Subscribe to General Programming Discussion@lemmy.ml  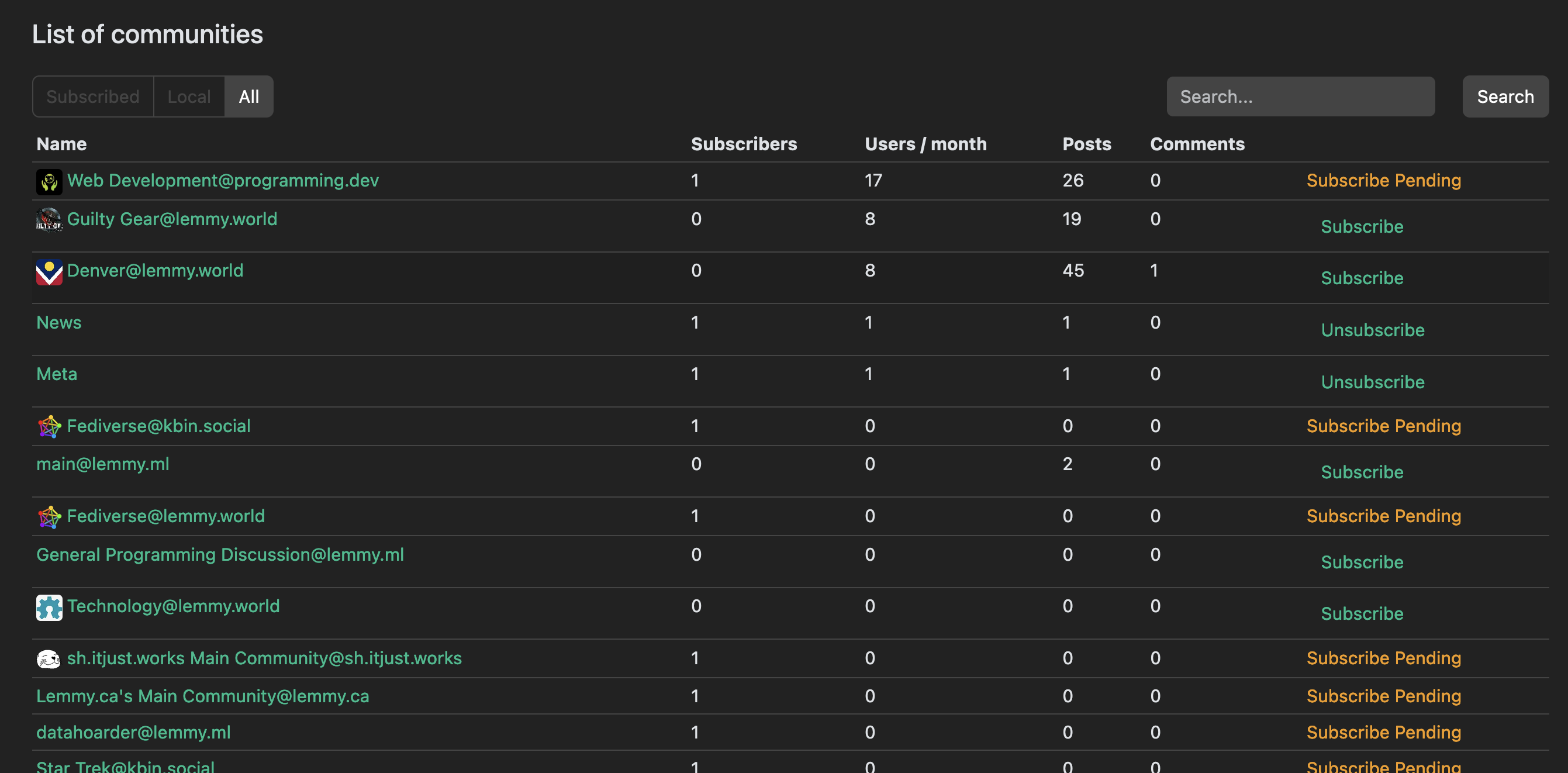[1362, 563]
